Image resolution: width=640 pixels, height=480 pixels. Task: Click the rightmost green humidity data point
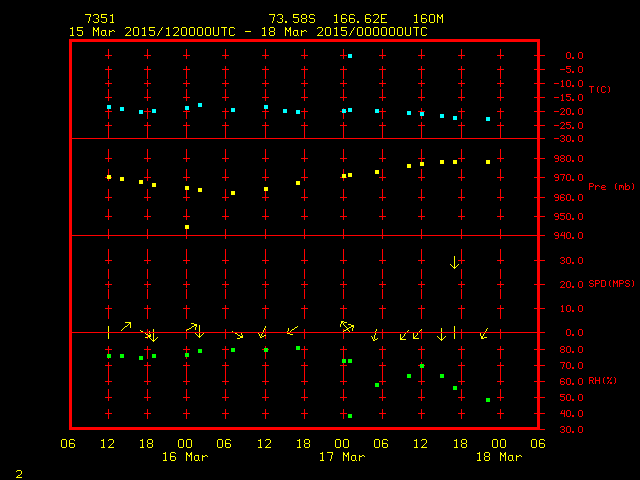pos(488,400)
